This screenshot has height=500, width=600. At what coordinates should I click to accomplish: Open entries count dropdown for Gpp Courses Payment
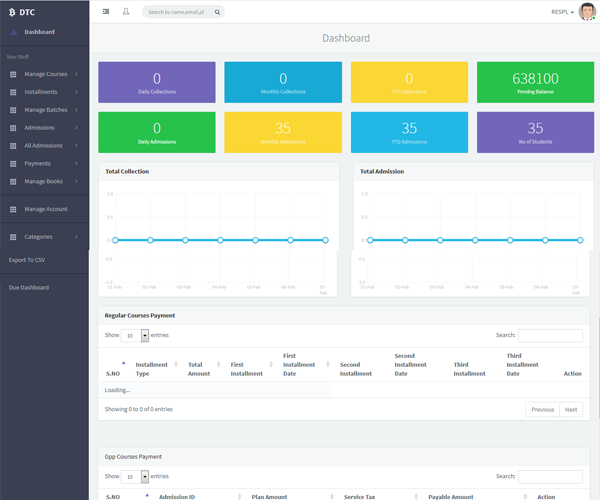pos(135,477)
